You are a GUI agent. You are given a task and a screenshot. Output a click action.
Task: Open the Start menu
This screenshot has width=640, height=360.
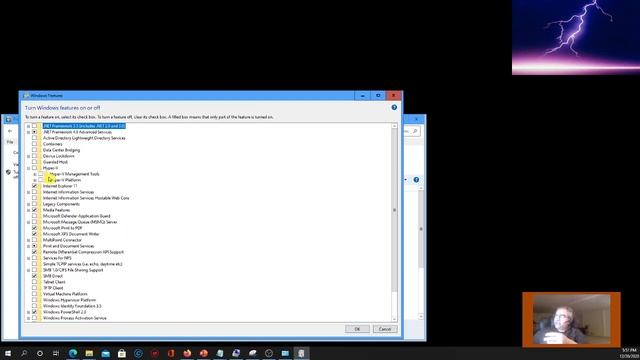[x=8, y=353]
